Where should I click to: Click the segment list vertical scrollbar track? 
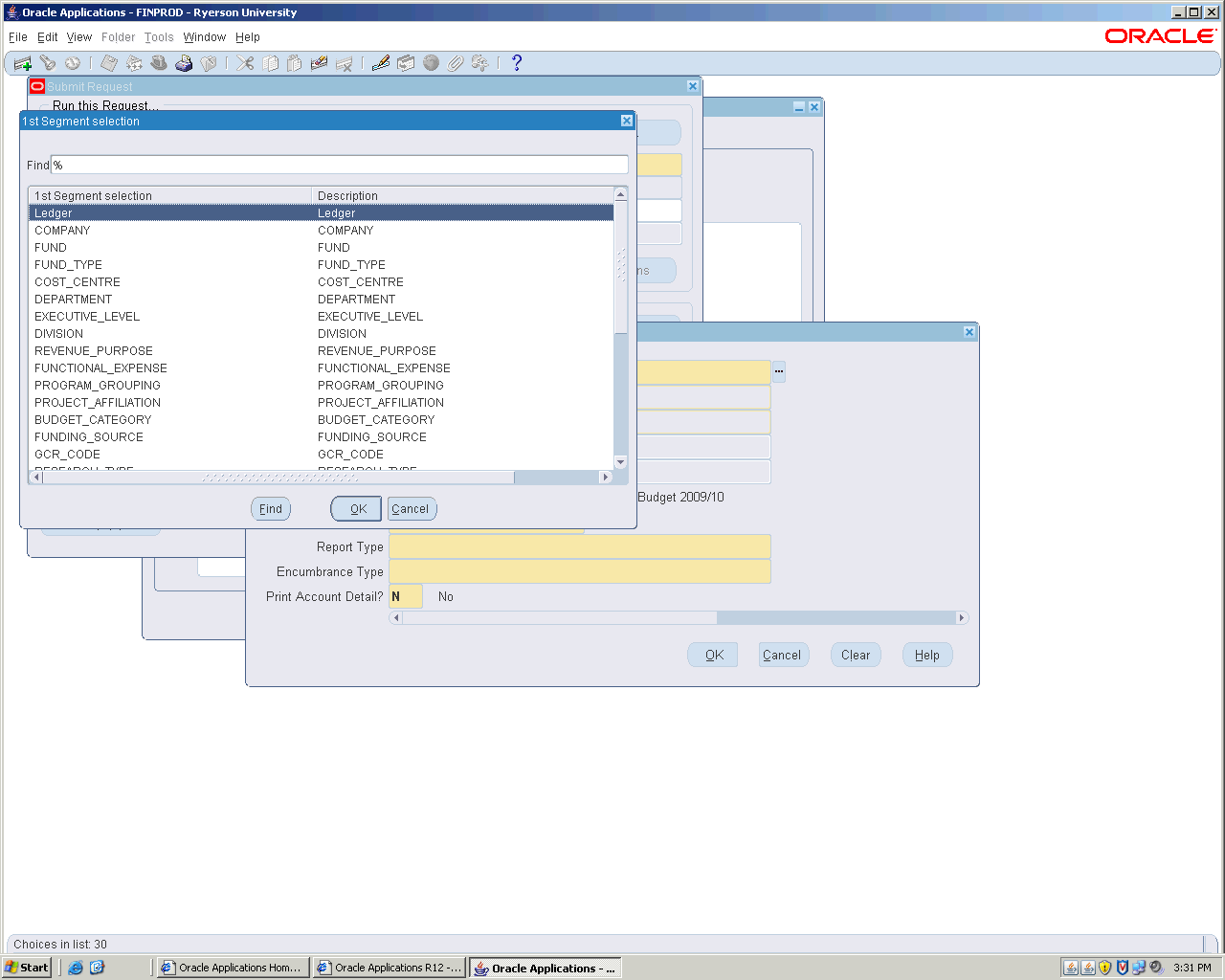point(620,402)
